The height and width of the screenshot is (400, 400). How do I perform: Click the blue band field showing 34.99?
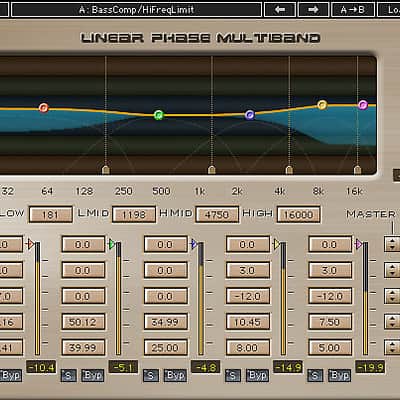coord(166,322)
